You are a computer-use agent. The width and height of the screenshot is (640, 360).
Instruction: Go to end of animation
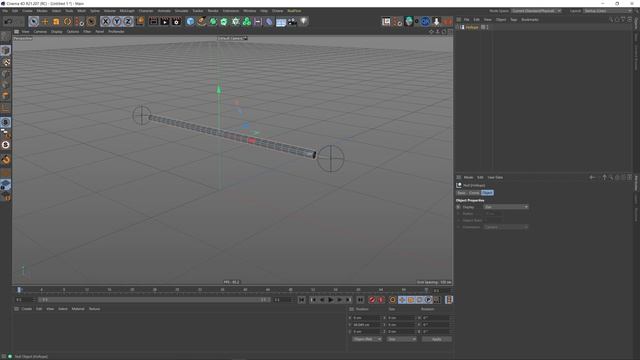pos(360,300)
